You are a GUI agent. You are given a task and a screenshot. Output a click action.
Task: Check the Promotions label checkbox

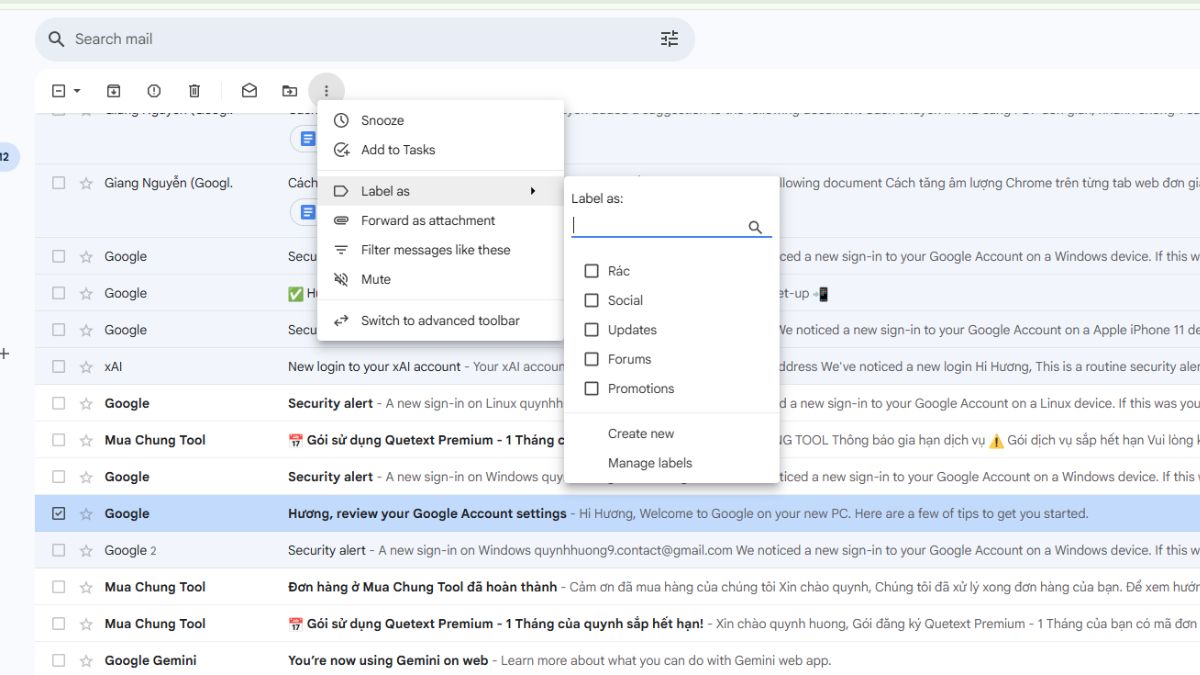(591, 388)
